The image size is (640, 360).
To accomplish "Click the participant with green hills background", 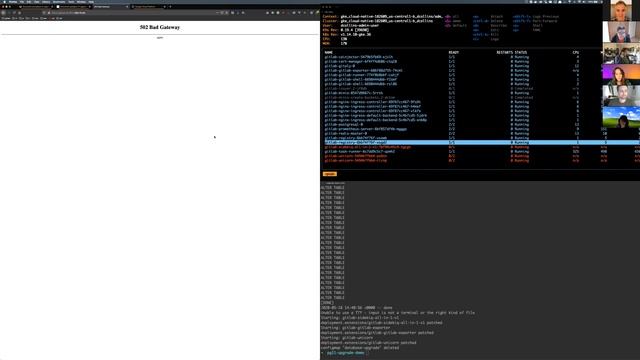I will point(621,117).
